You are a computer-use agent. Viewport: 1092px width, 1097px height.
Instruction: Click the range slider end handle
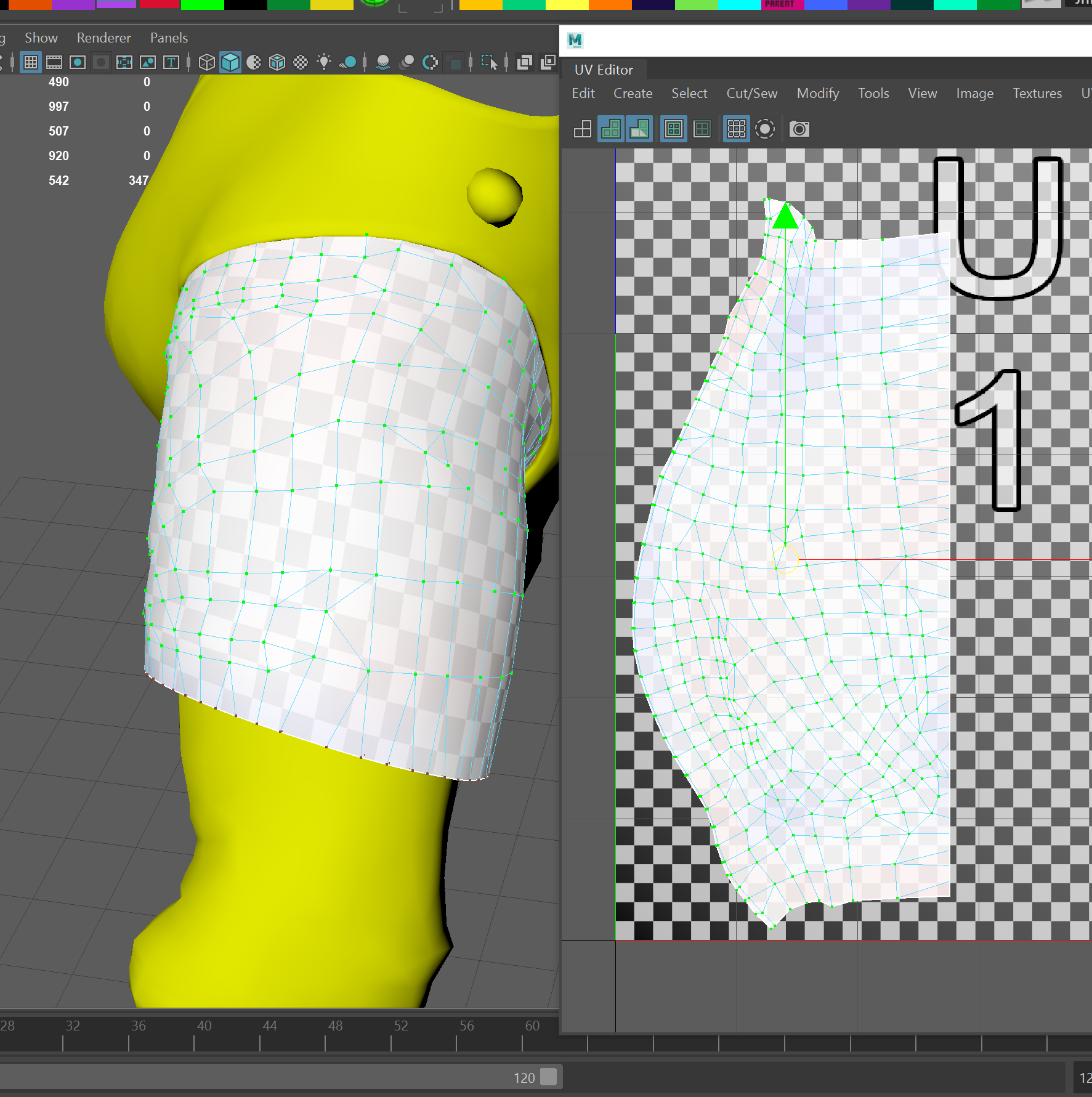(x=548, y=1077)
